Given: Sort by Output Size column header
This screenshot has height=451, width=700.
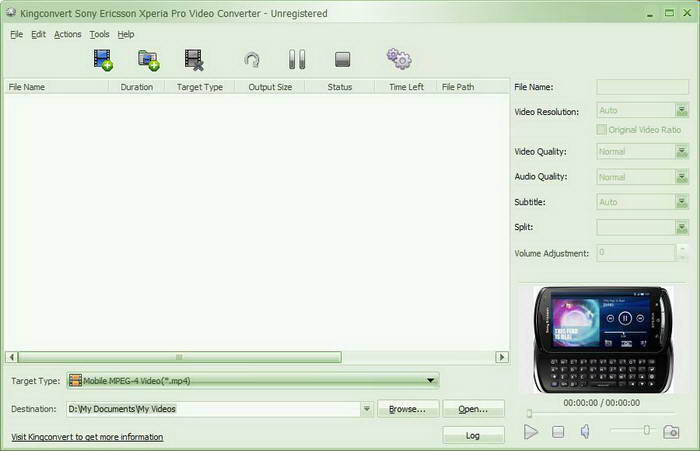Looking at the screenshot, I should (270, 87).
